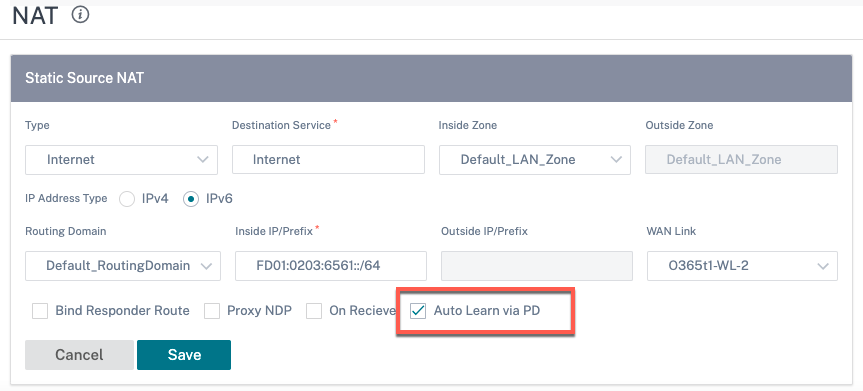863x391 pixels.
Task: Check the On Recieve checkbox
Action: [x=314, y=311]
